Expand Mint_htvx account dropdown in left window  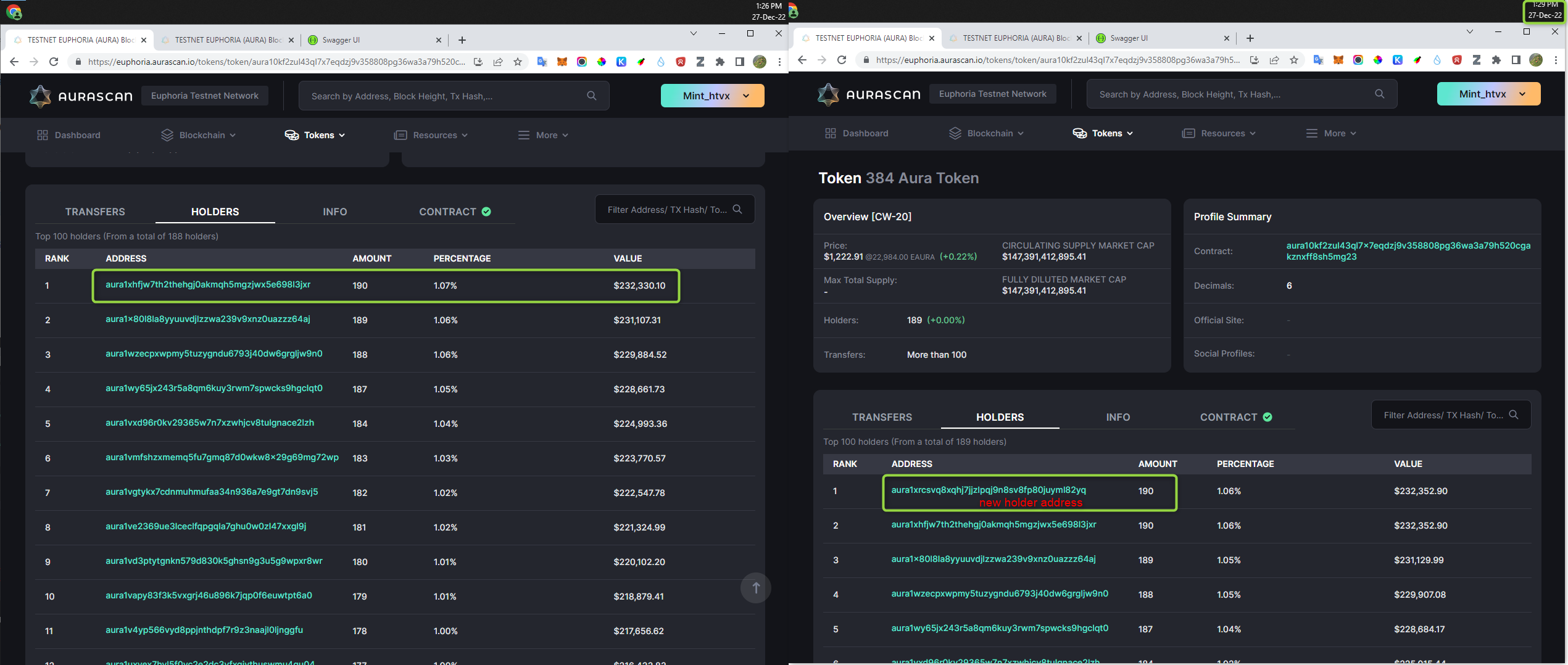coord(713,96)
